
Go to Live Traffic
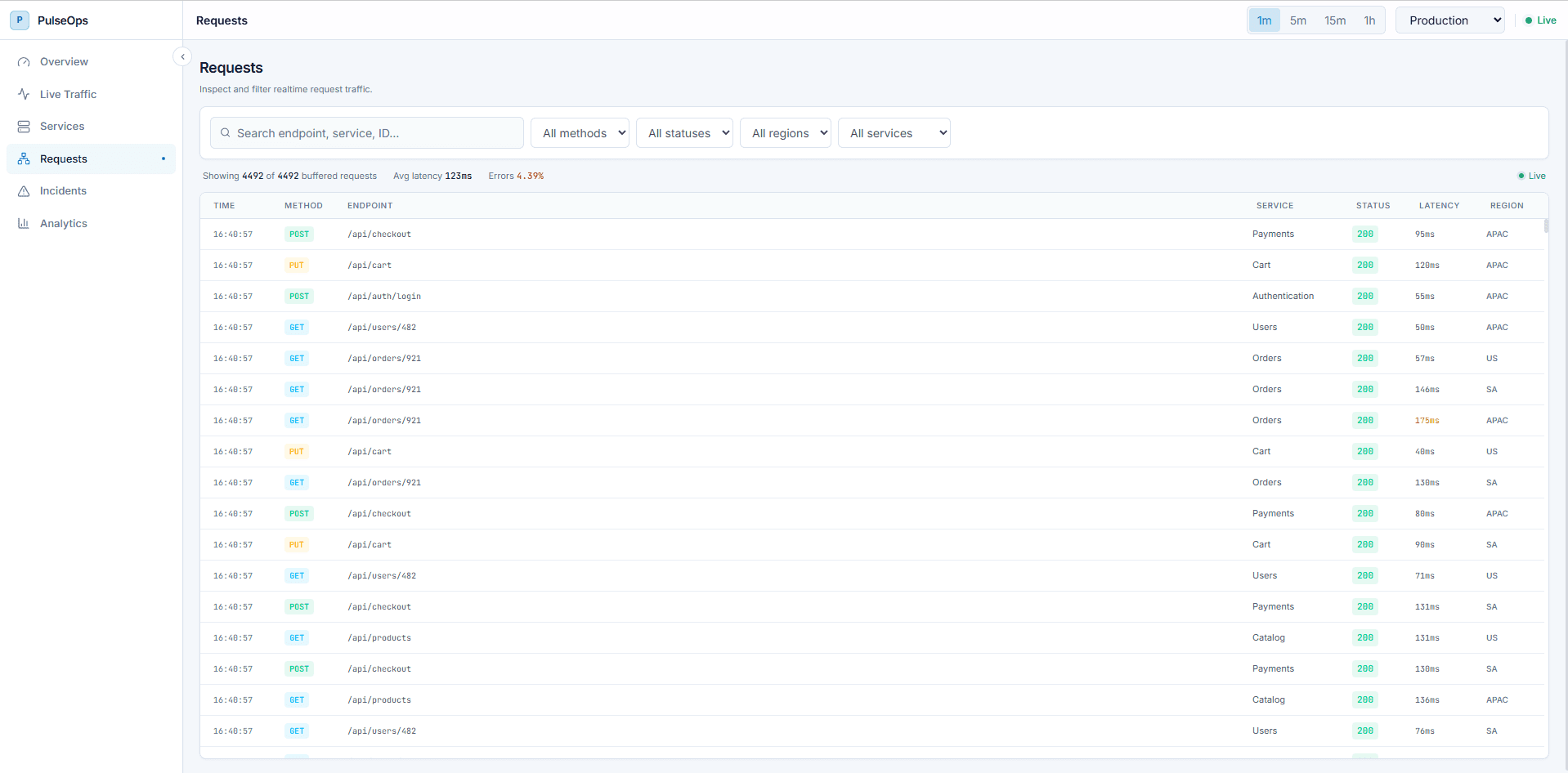click(x=91, y=94)
